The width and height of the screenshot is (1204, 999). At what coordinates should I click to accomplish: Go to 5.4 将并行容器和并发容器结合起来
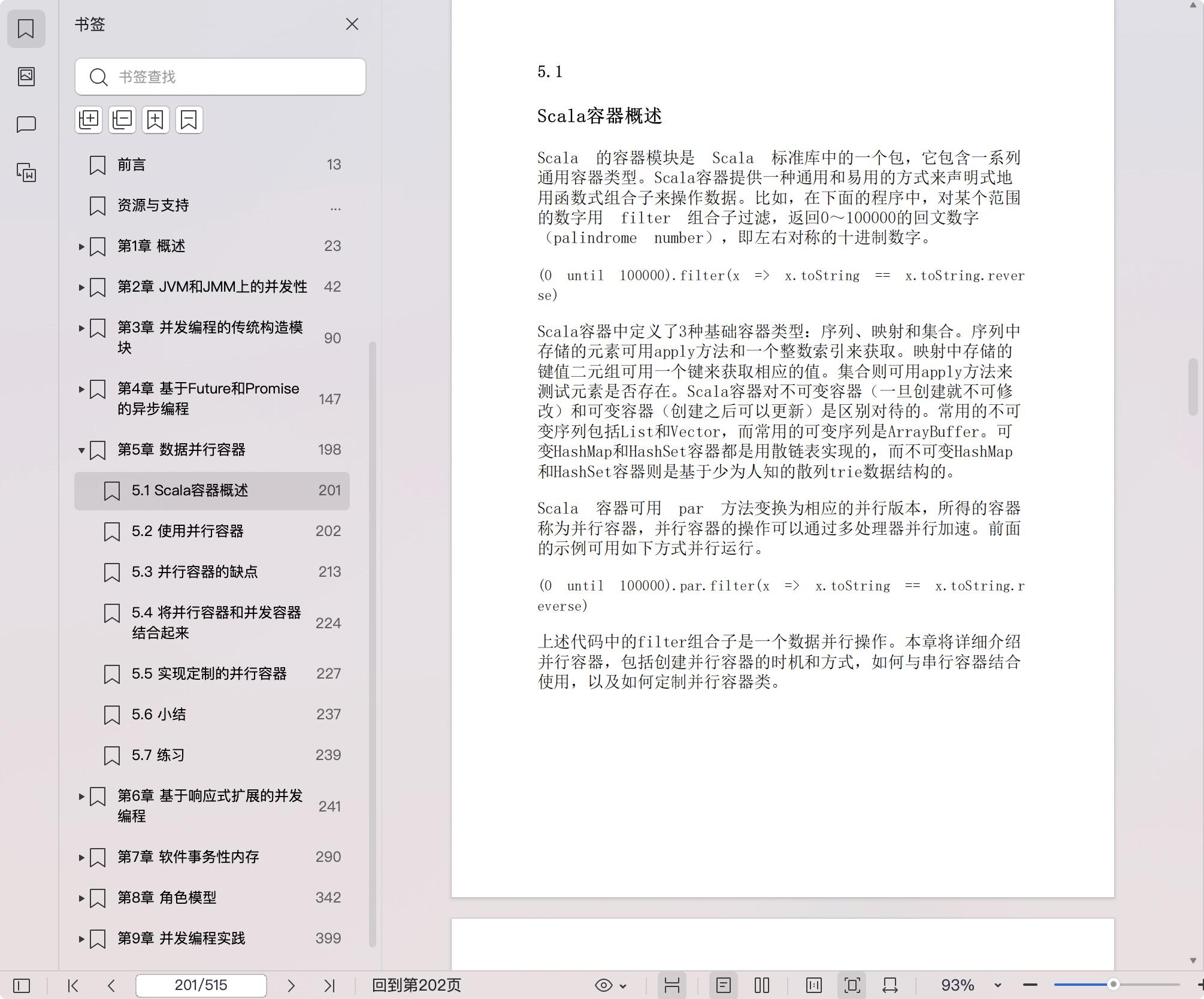pyautogui.click(x=212, y=623)
